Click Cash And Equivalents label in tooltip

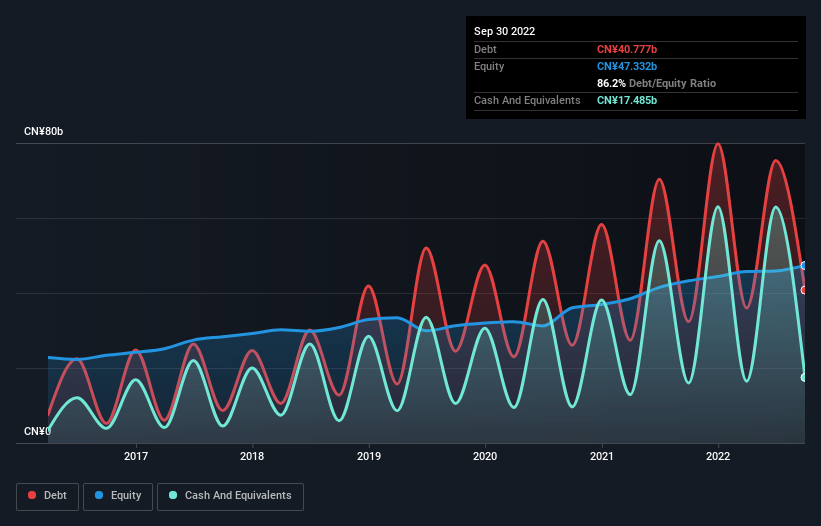[x=527, y=100]
